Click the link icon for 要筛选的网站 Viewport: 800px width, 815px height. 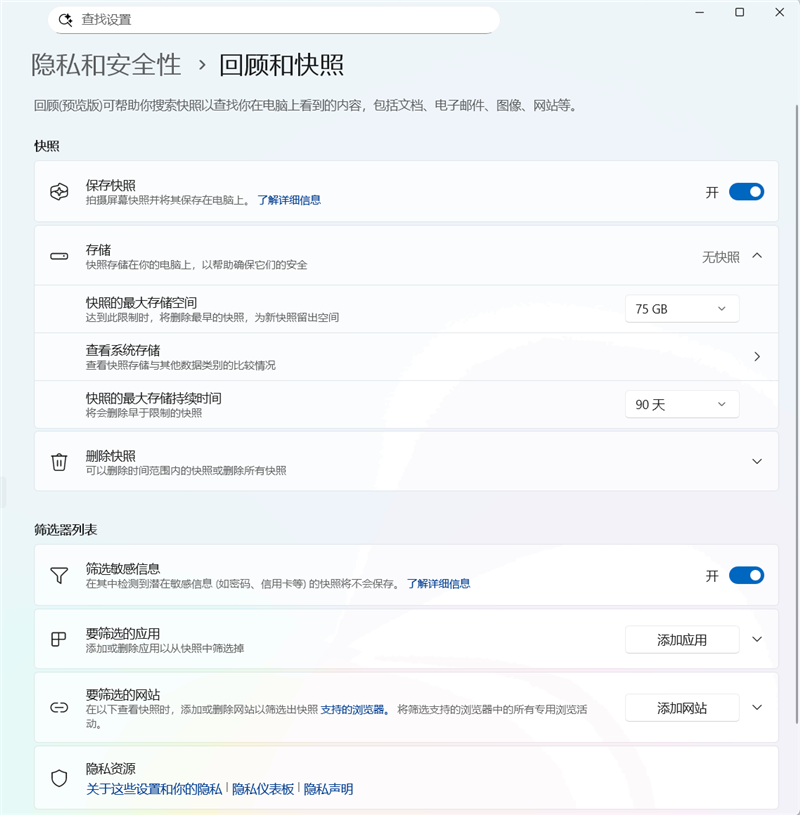click(59, 707)
